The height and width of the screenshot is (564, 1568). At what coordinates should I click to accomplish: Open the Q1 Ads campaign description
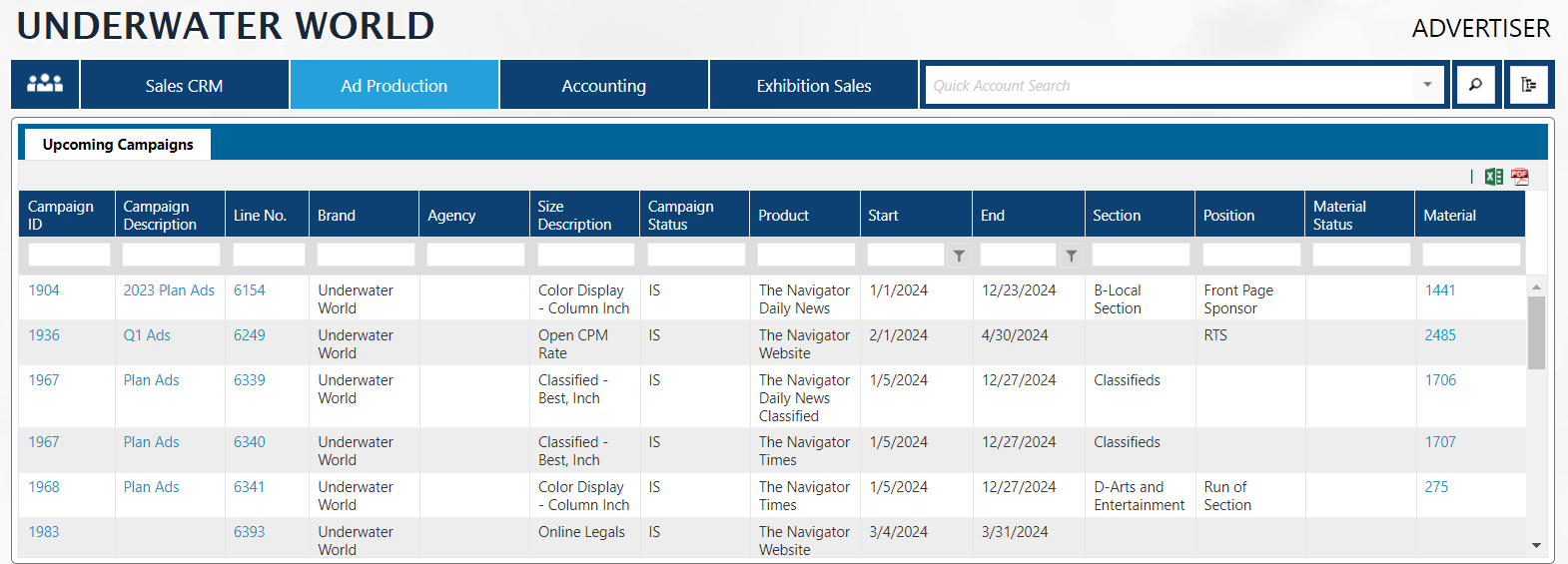point(147,335)
